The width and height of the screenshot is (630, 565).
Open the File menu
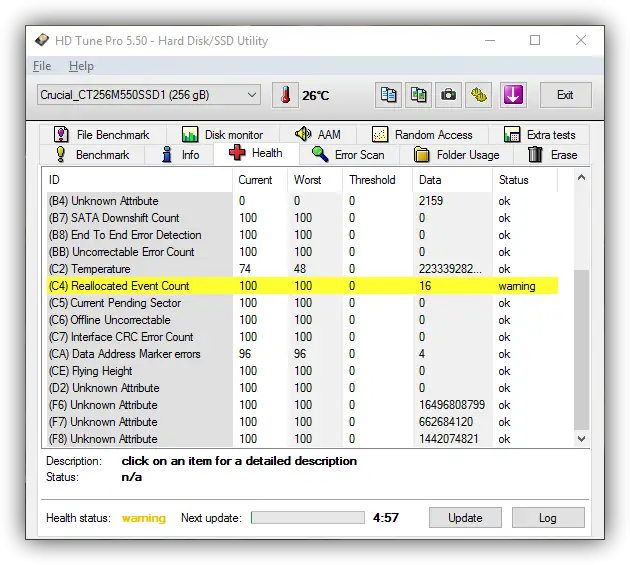coord(42,66)
